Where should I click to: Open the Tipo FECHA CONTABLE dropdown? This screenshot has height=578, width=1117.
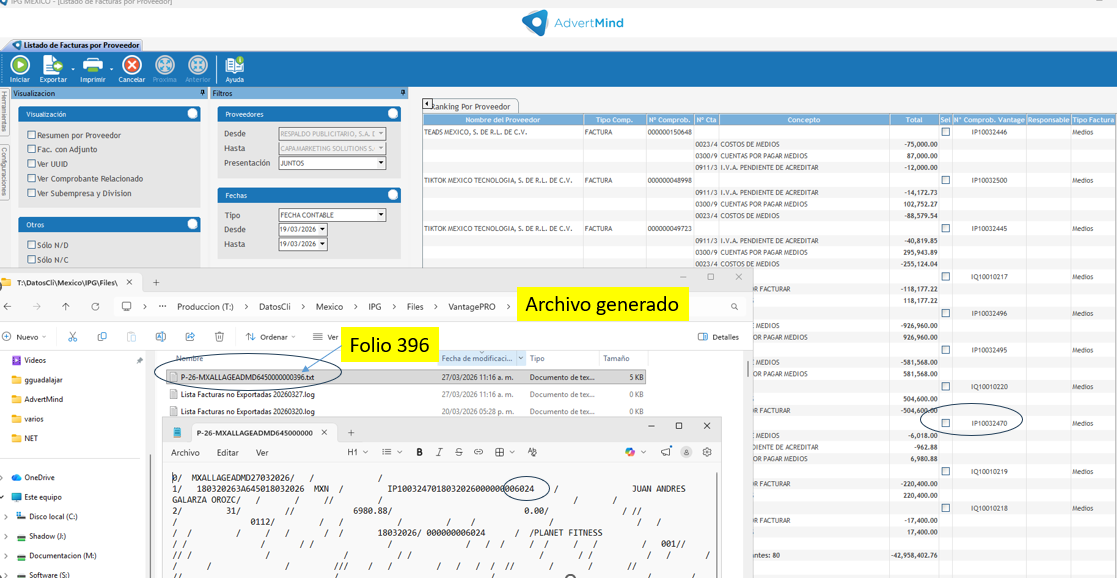(x=381, y=215)
